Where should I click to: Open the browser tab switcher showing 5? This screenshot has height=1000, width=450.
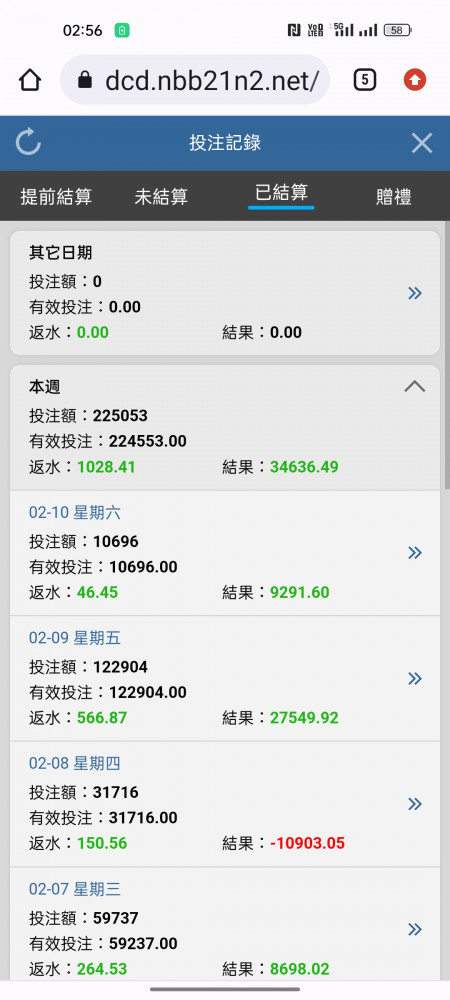tap(365, 80)
